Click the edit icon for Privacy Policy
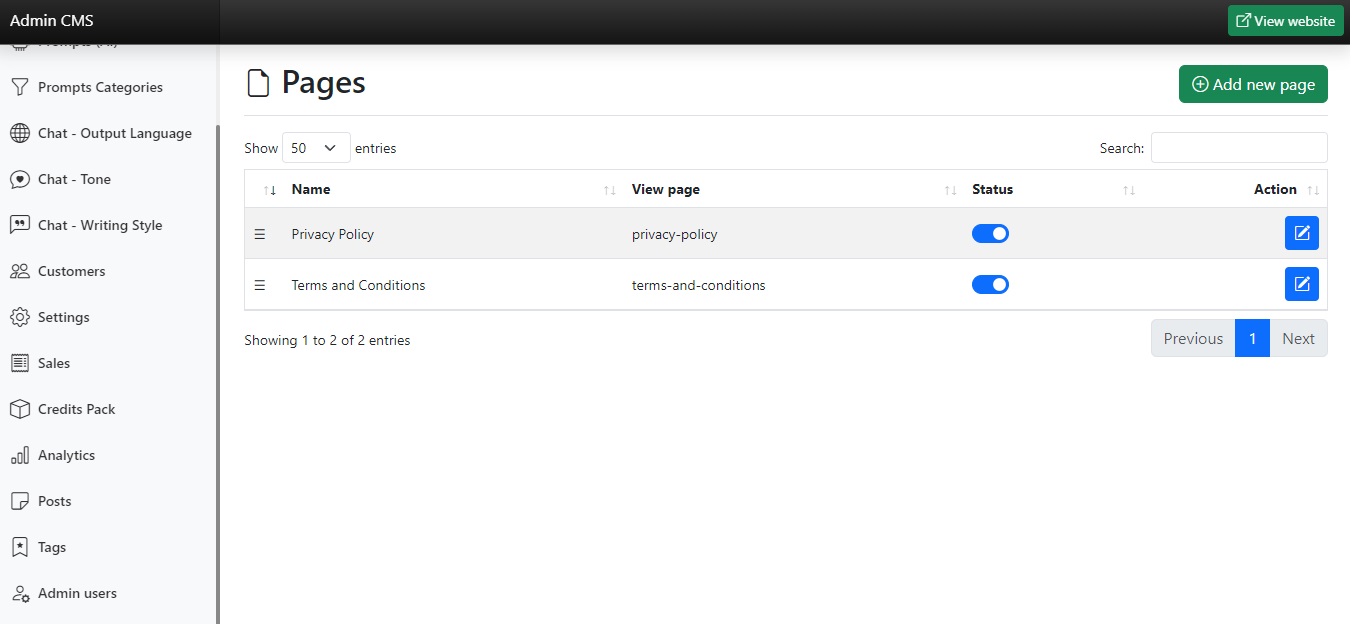Screen dimensions: 1352x624 tap(1301, 233)
